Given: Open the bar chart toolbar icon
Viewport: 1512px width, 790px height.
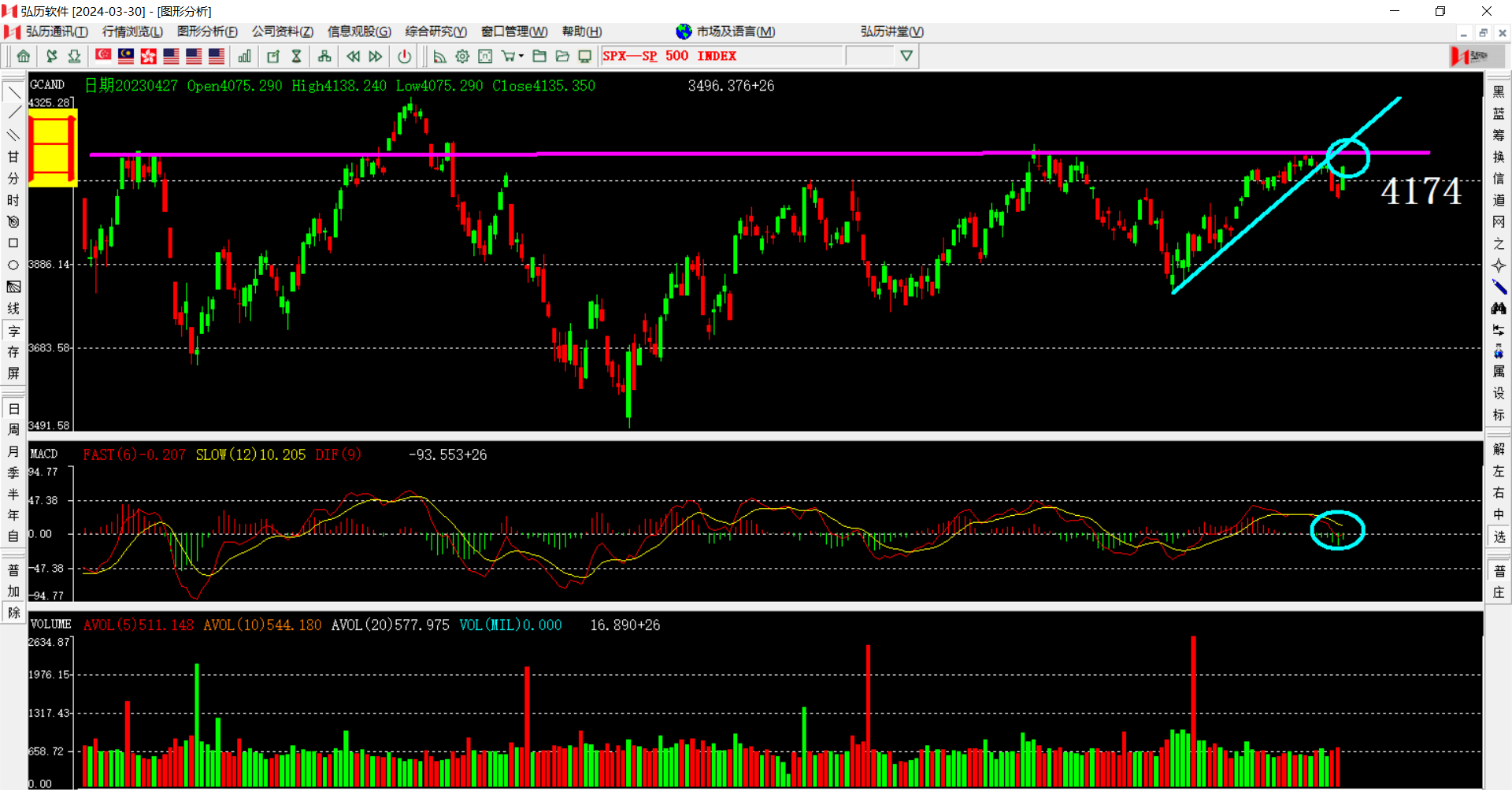Looking at the screenshot, I should click(245, 56).
